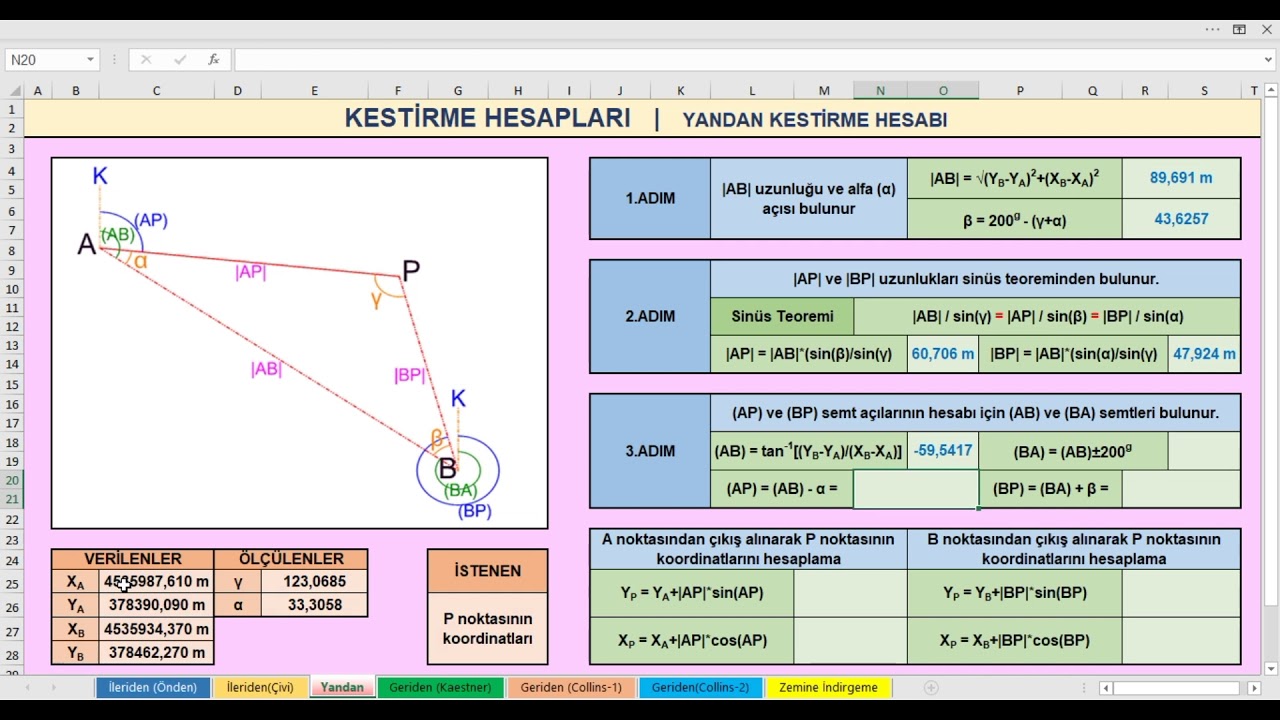Click the horizontal scrollbar left arrow
Viewport: 1280px width, 720px height.
click(x=1105, y=688)
